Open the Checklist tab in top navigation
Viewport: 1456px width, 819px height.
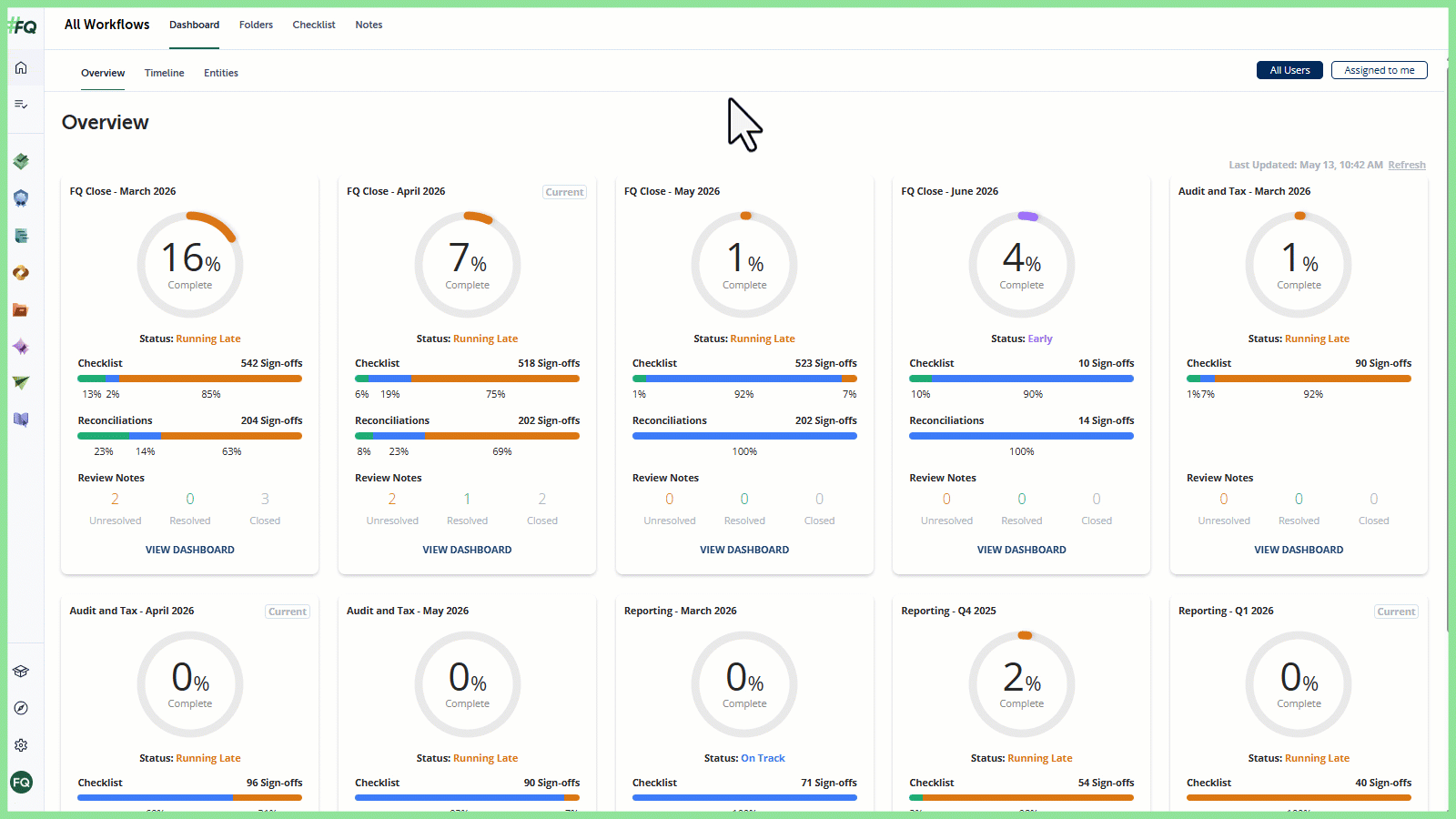tap(314, 25)
